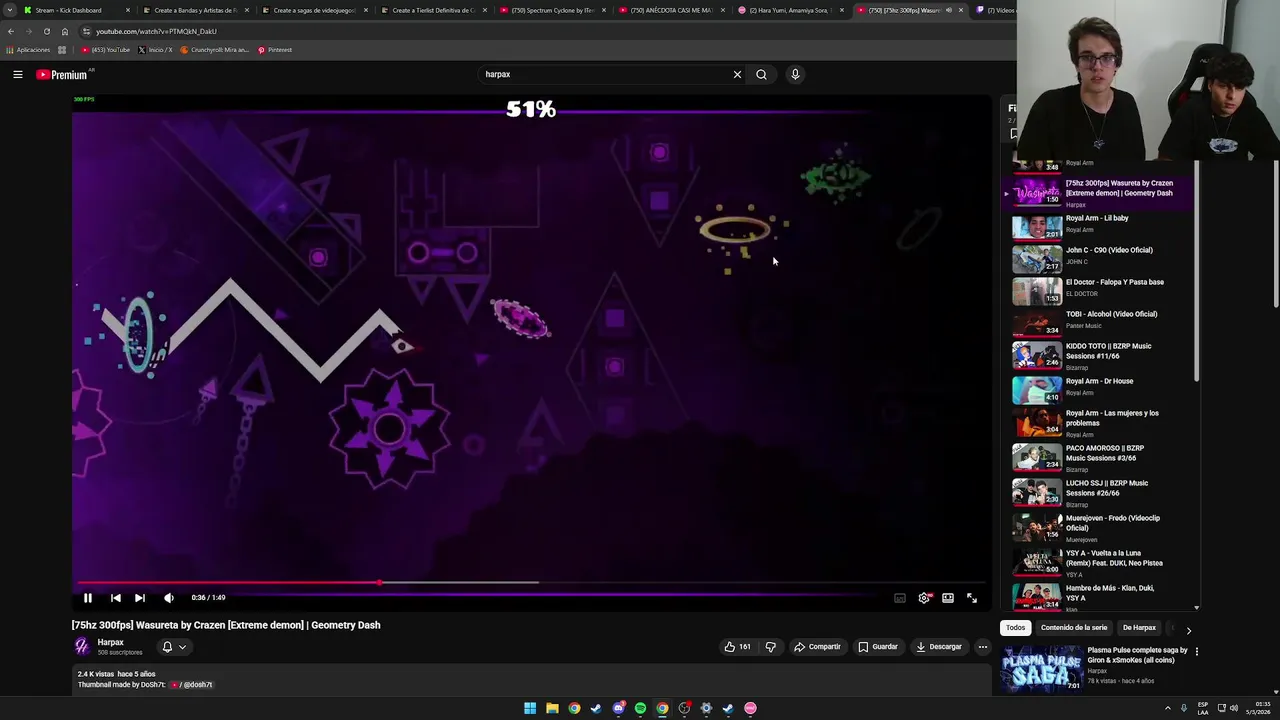
Task: Save video using the Guardar button
Action: (x=878, y=647)
